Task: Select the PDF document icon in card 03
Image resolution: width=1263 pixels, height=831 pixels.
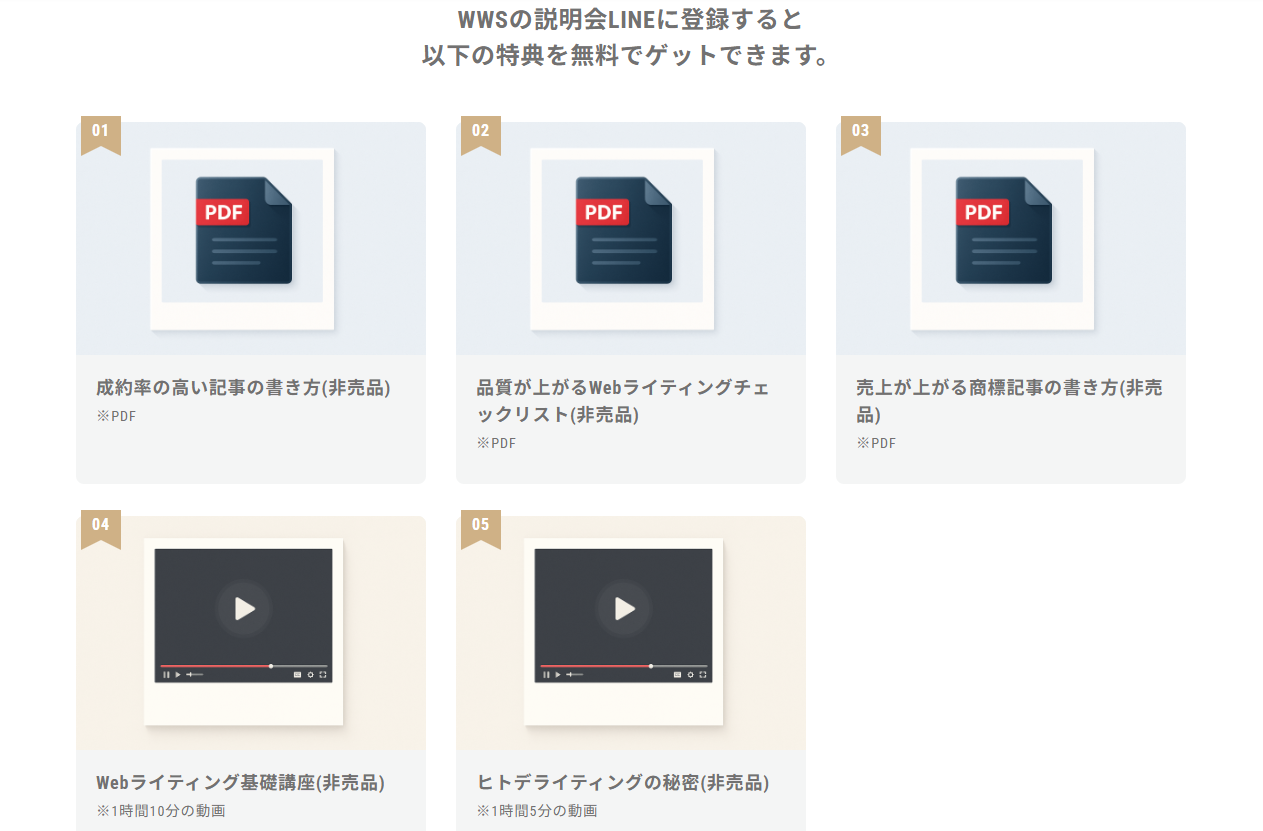Action: [x=1003, y=230]
